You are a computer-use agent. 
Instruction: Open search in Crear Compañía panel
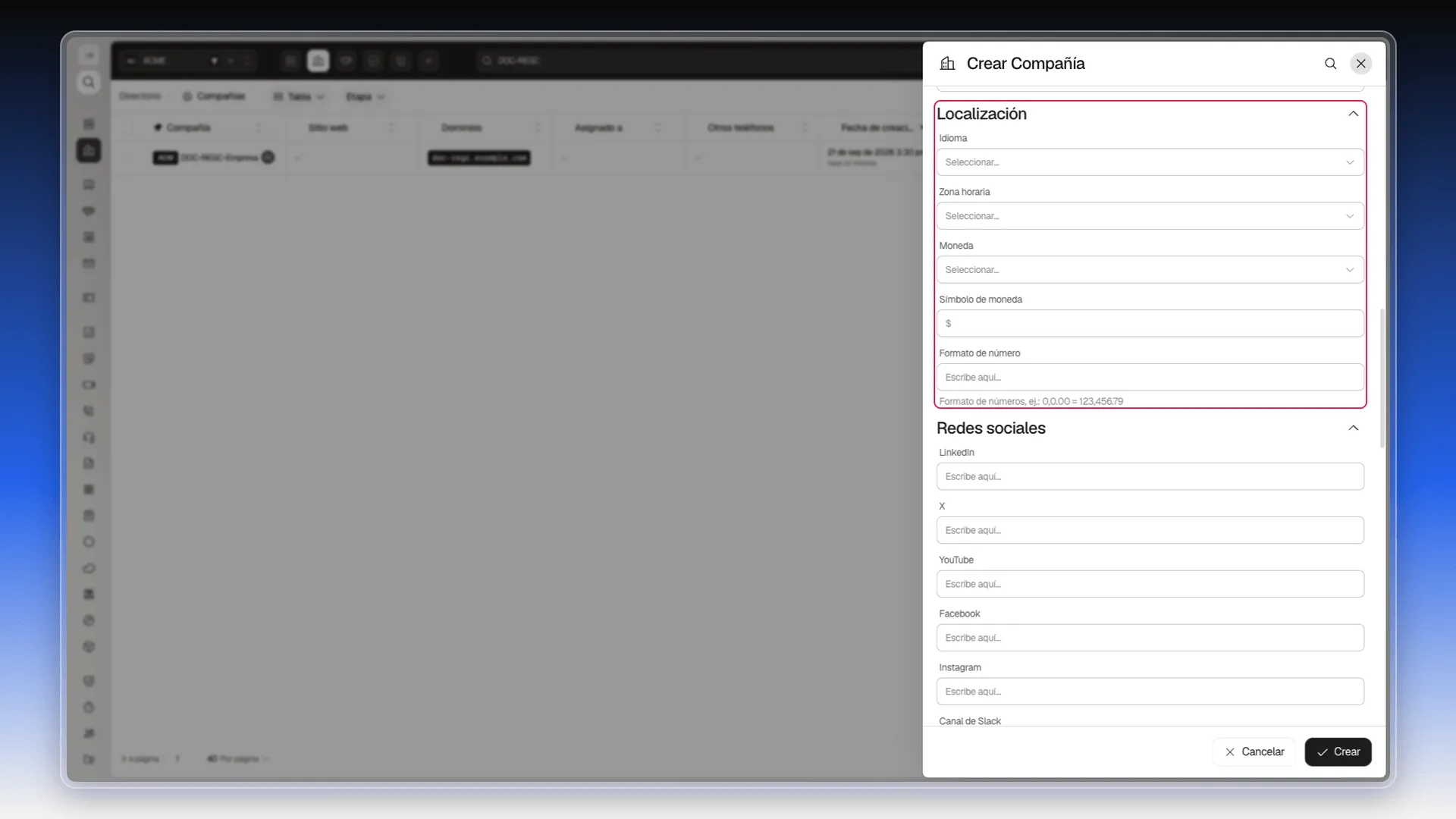click(x=1330, y=64)
